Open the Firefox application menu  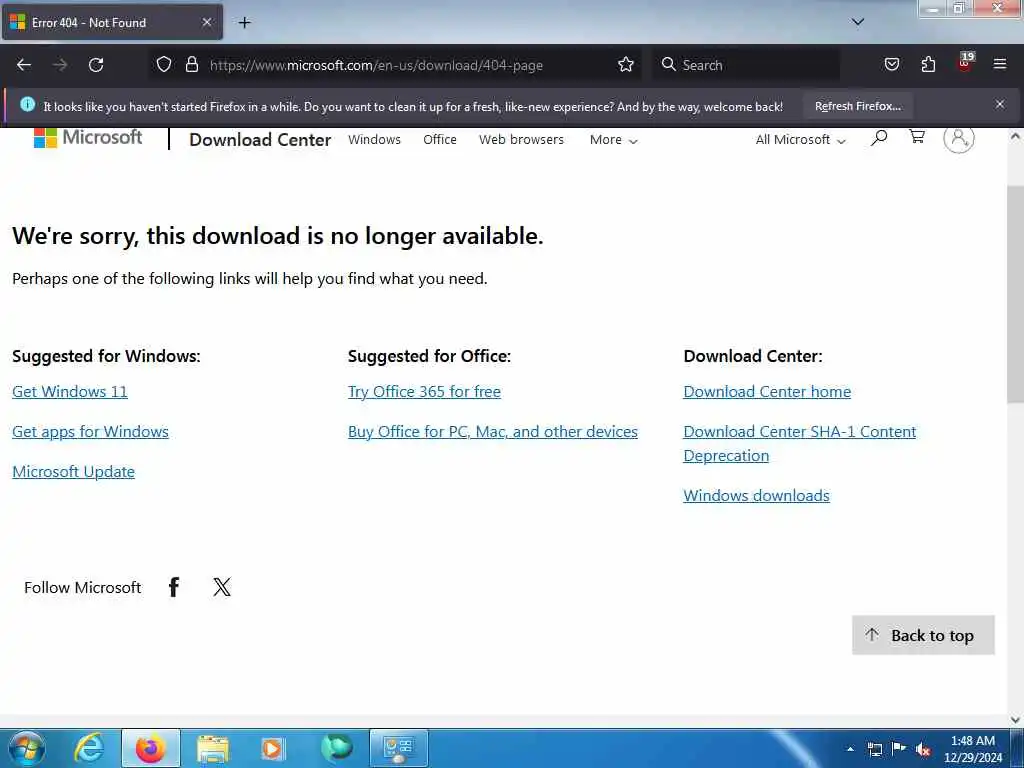click(x=1000, y=64)
